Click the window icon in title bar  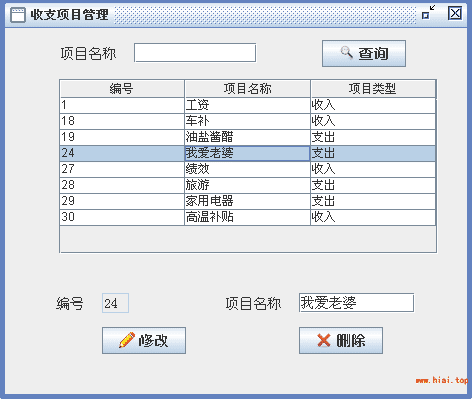click(18, 15)
